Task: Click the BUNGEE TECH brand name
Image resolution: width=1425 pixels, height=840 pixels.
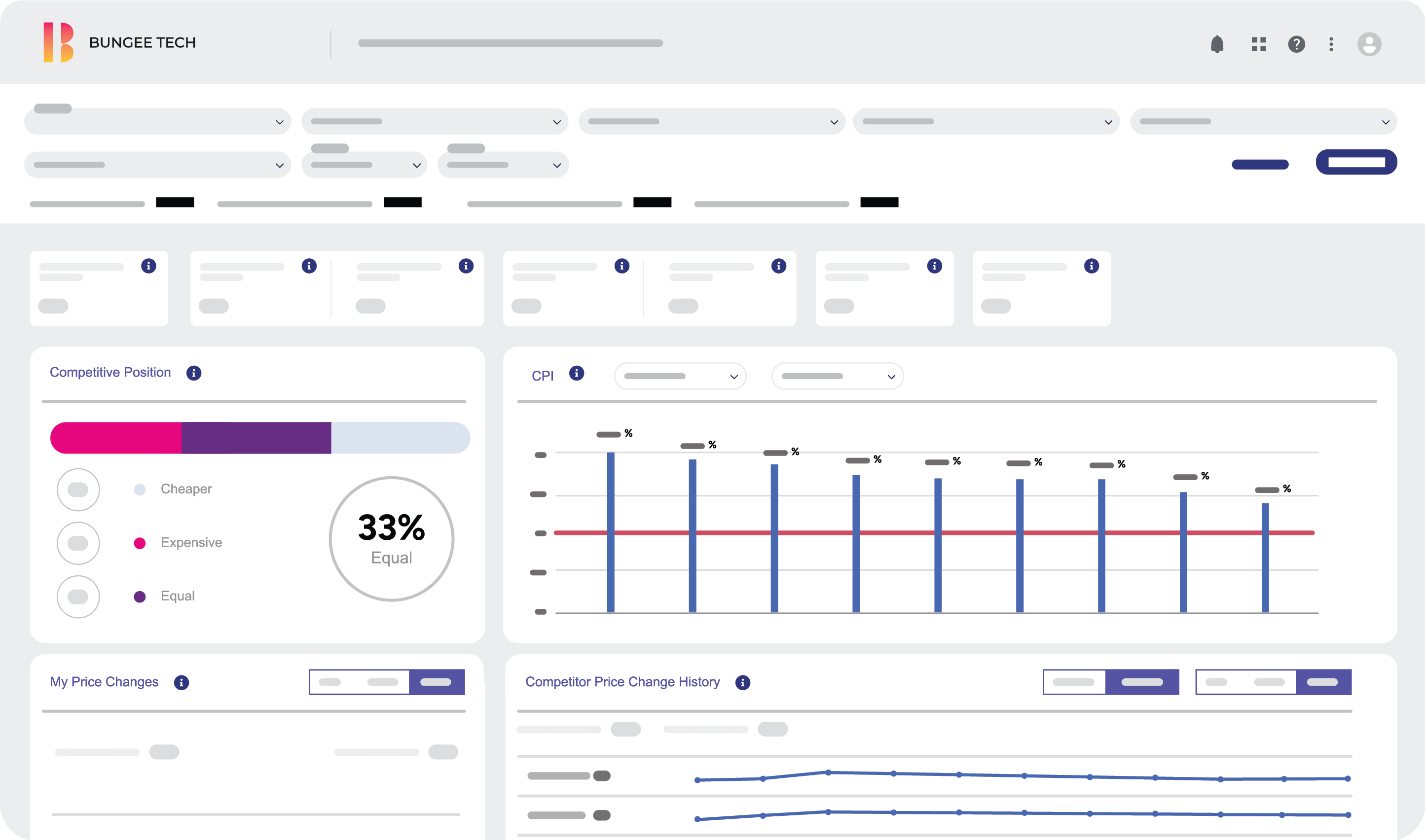Action: point(142,42)
